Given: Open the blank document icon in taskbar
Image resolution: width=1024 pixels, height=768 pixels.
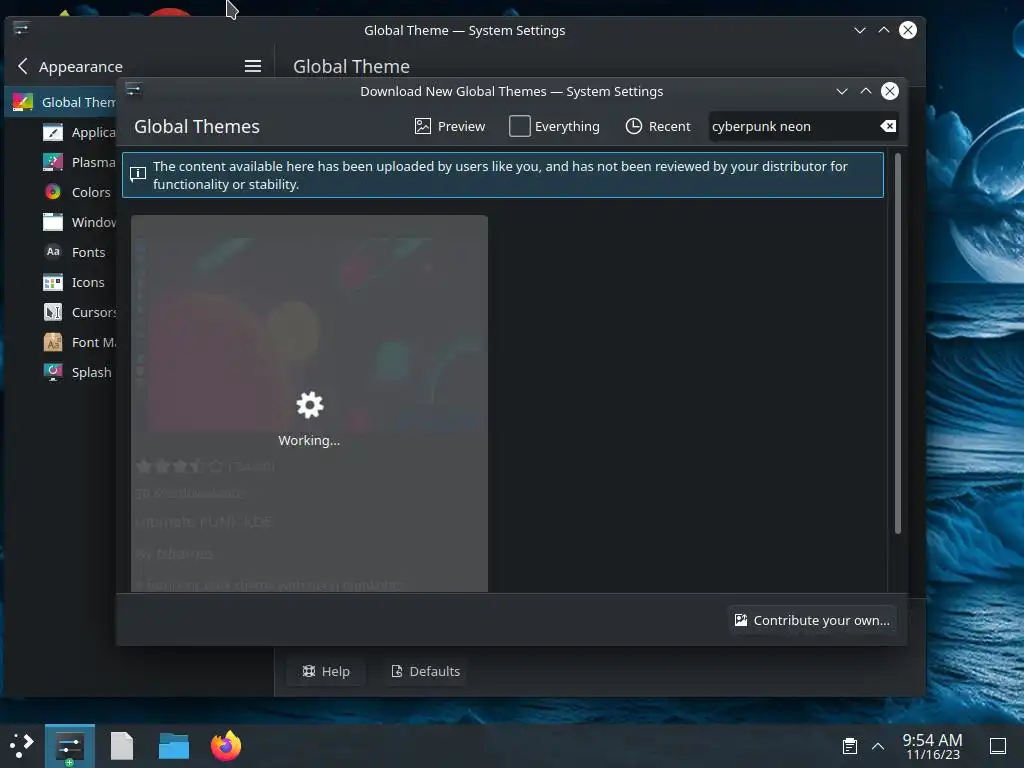Looking at the screenshot, I should tap(121, 746).
